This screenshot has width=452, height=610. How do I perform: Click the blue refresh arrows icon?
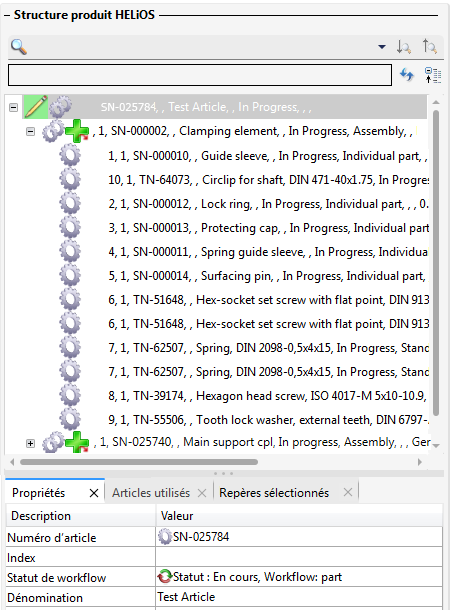pos(407,74)
